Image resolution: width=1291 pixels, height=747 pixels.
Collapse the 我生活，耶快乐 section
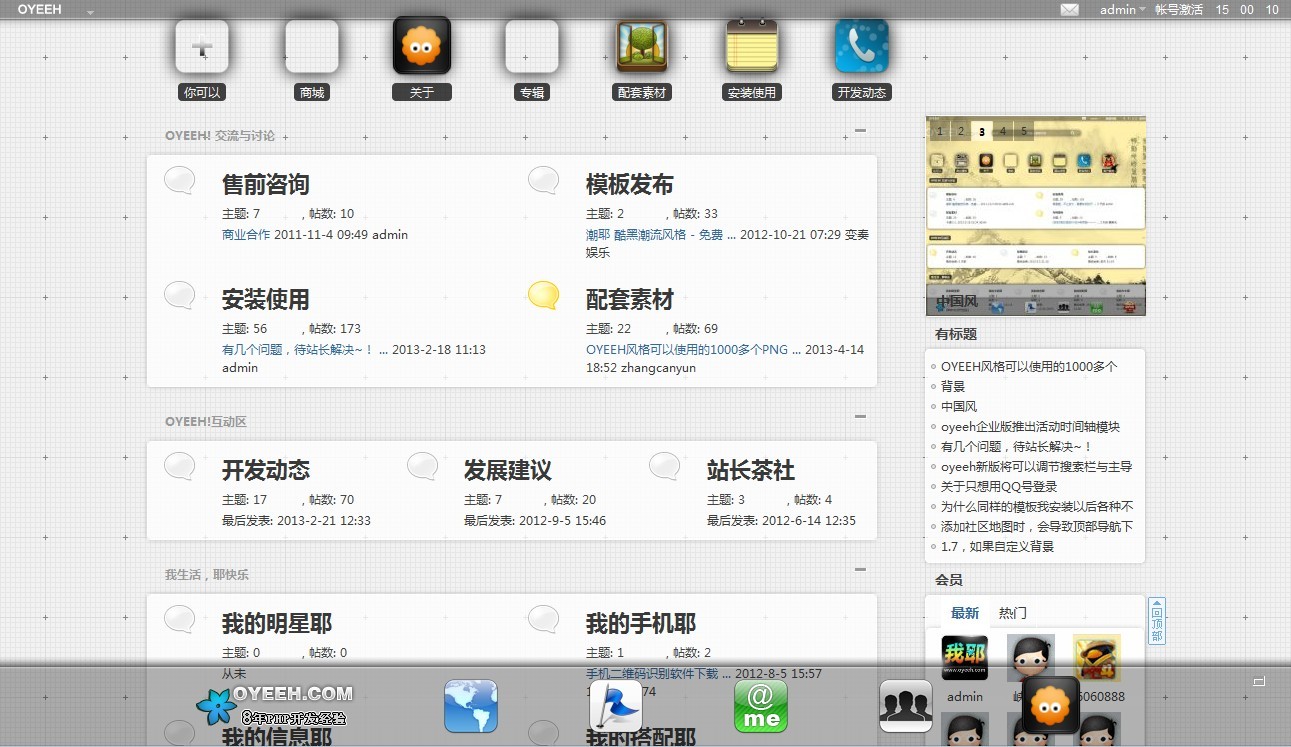860,570
